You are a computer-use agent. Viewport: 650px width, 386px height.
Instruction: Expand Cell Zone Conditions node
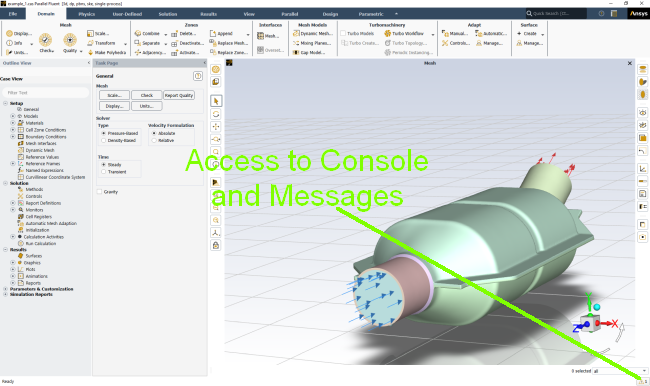point(13,130)
